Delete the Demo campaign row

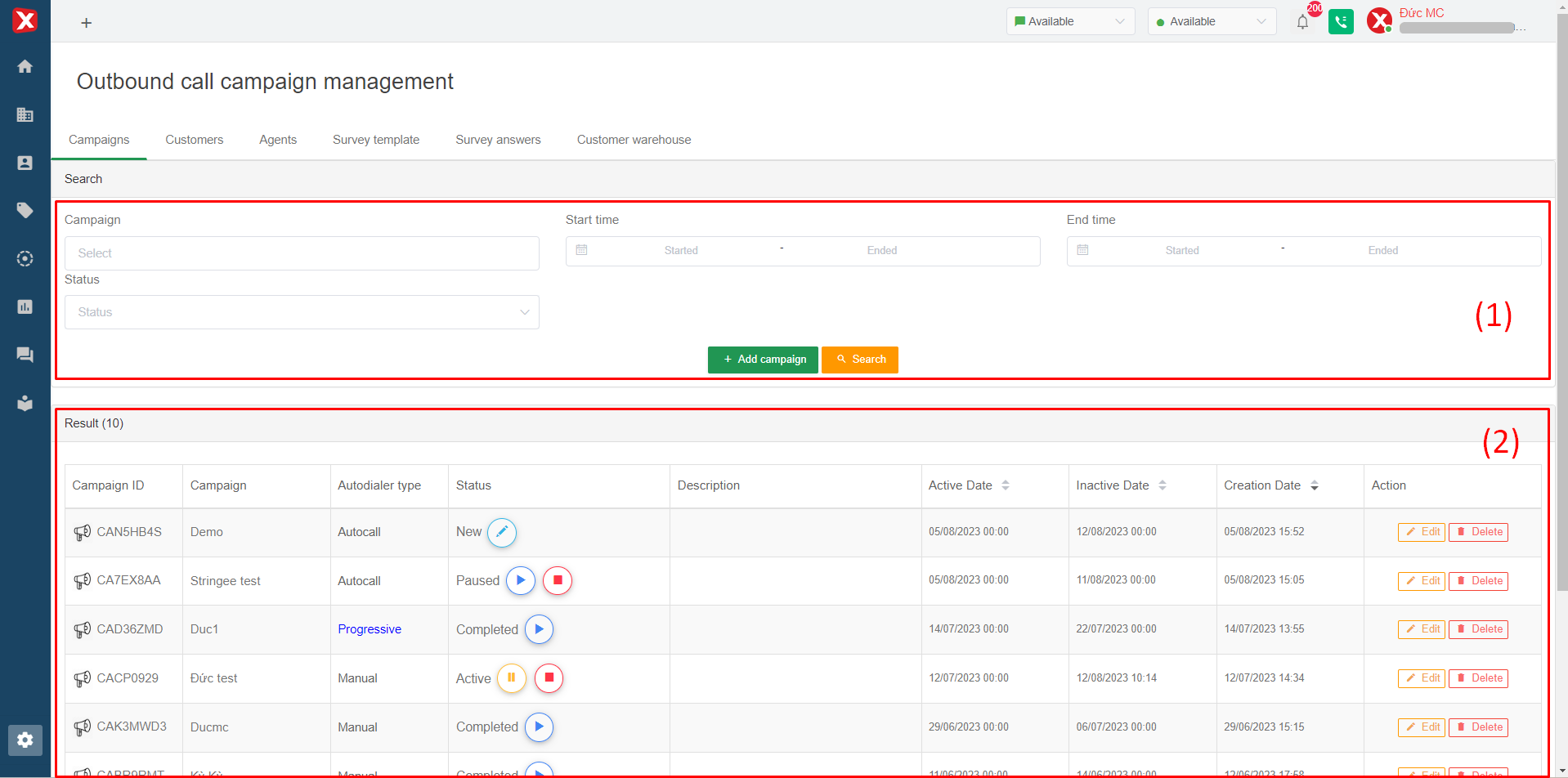click(x=1478, y=532)
